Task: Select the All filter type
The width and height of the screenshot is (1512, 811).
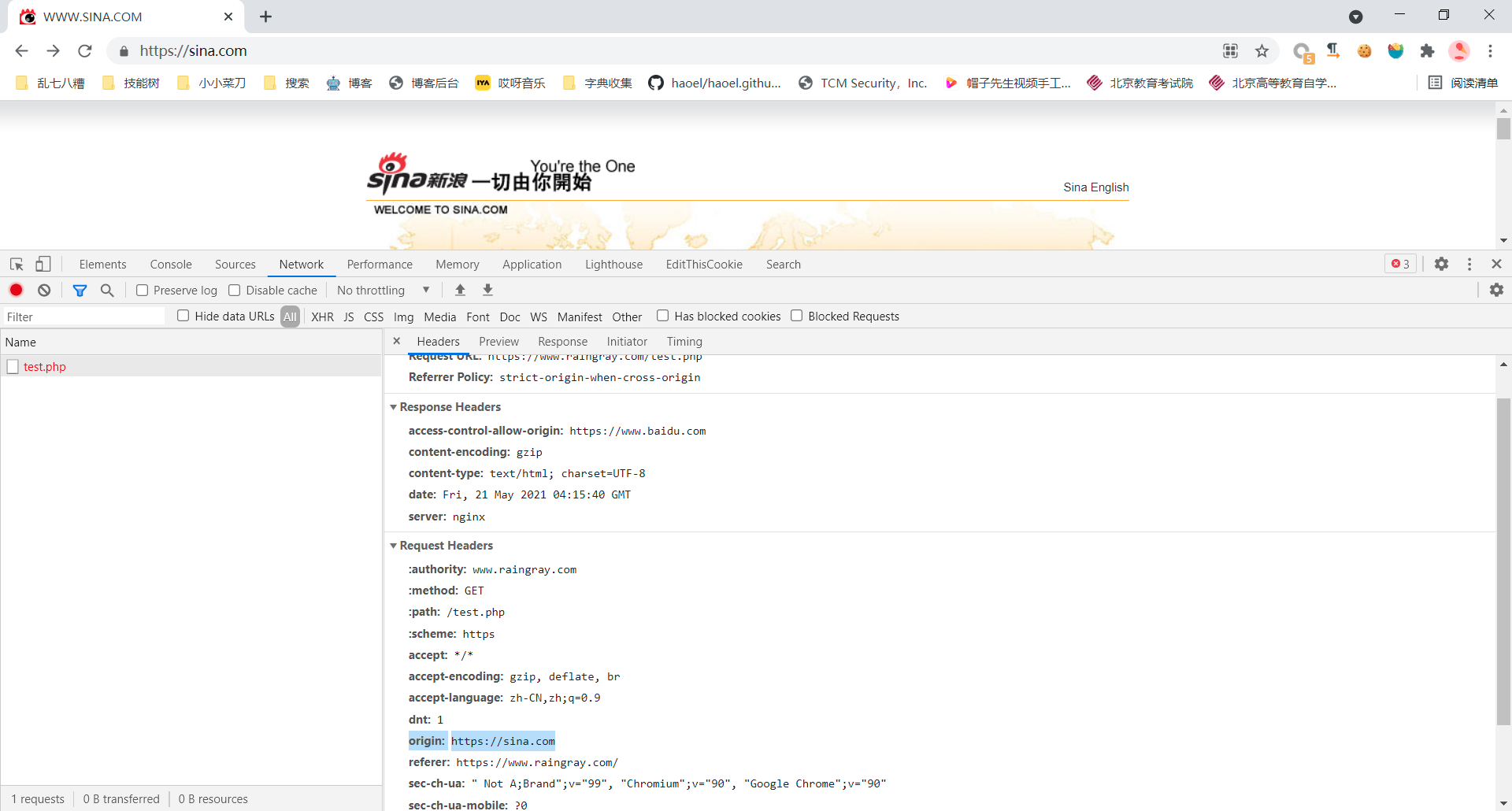Action: click(x=291, y=317)
